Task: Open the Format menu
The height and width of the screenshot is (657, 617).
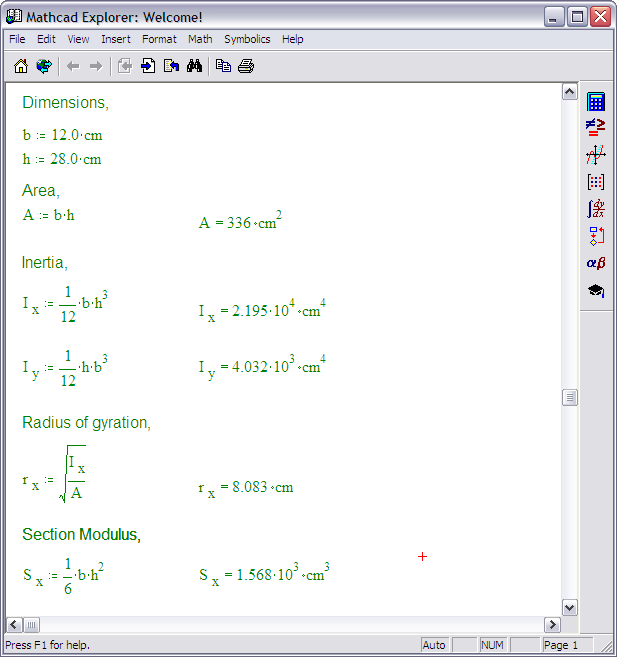Action: [159, 39]
